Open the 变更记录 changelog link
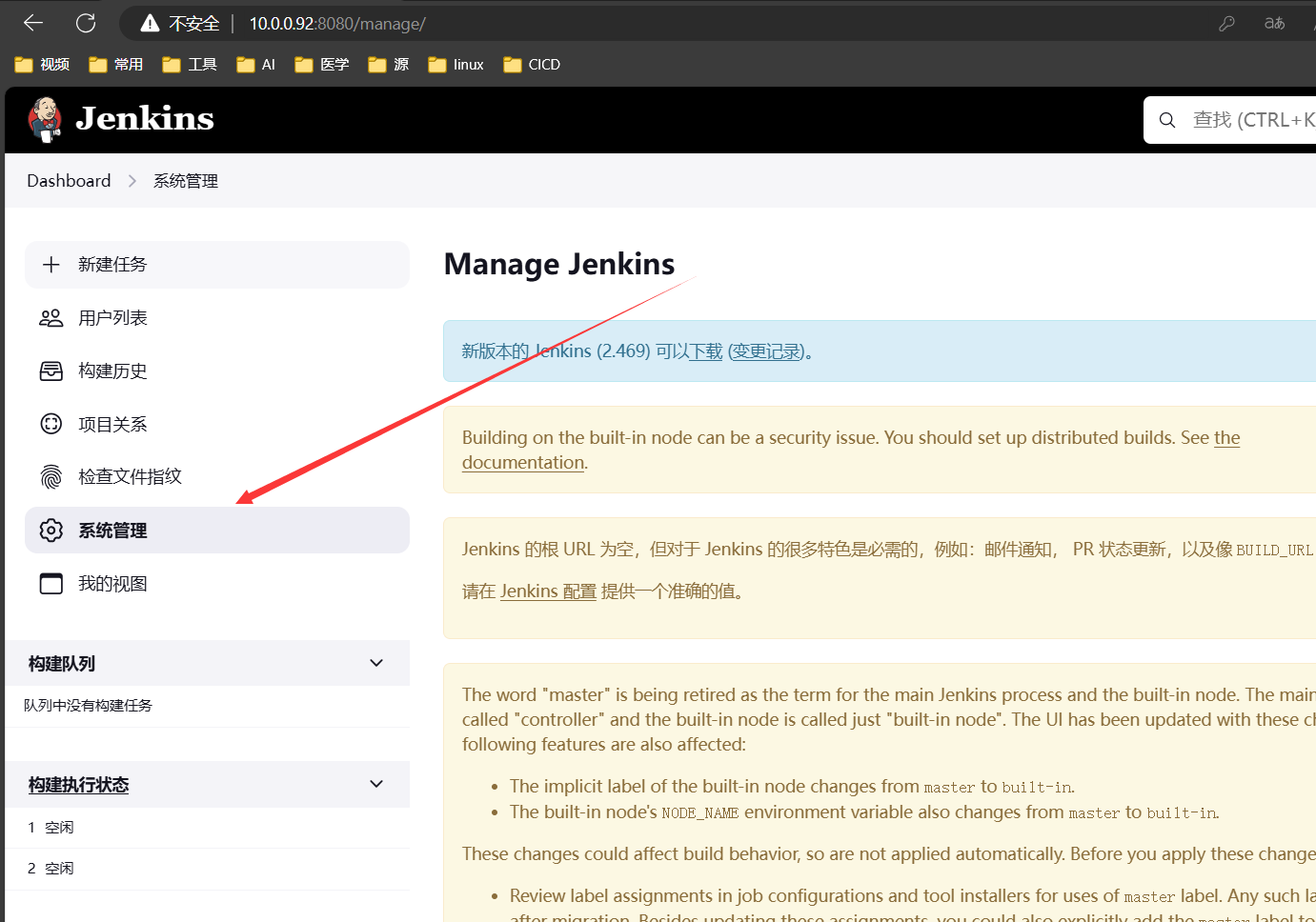1316x922 pixels. pos(767,351)
